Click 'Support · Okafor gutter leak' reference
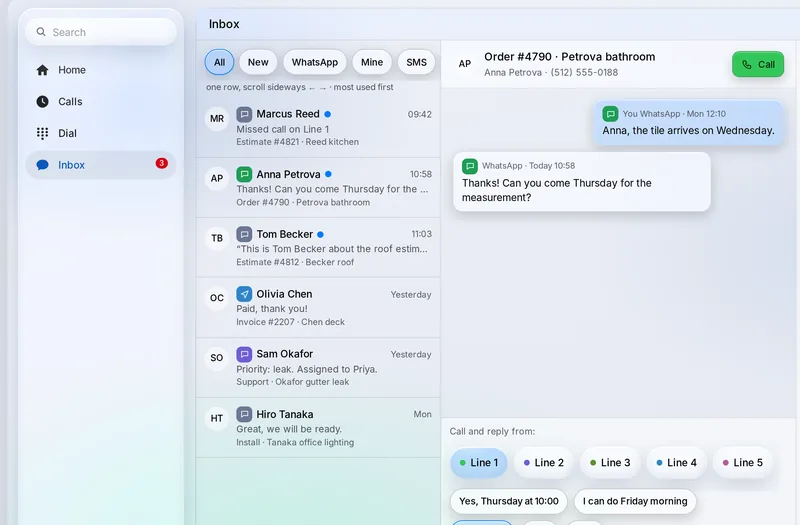The width and height of the screenshot is (800, 525). coord(293,382)
